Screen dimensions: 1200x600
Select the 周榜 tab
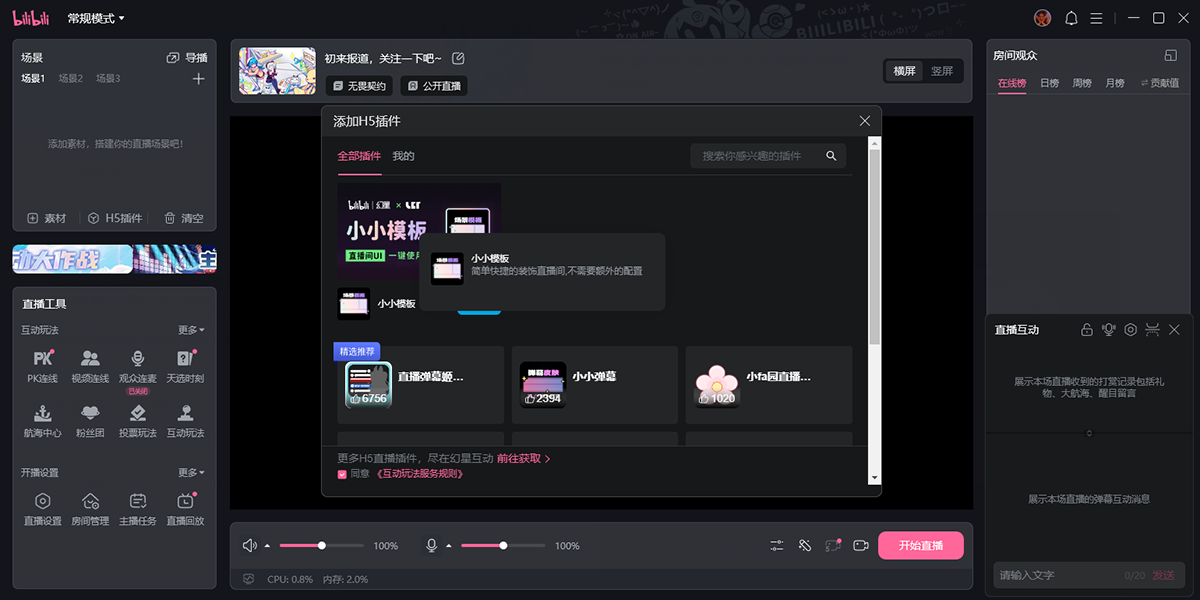pos(1082,83)
